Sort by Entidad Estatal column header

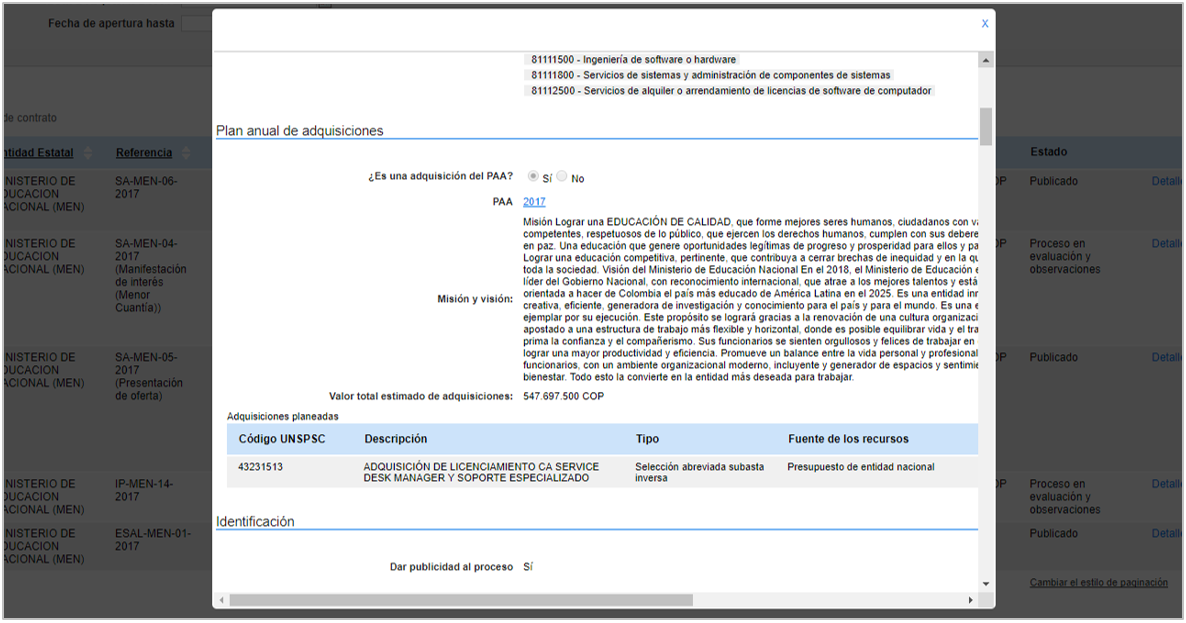(x=38, y=153)
